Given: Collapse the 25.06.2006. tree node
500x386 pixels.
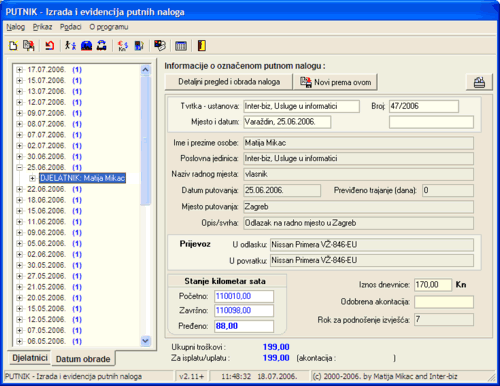Looking at the screenshot, I should [20, 167].
